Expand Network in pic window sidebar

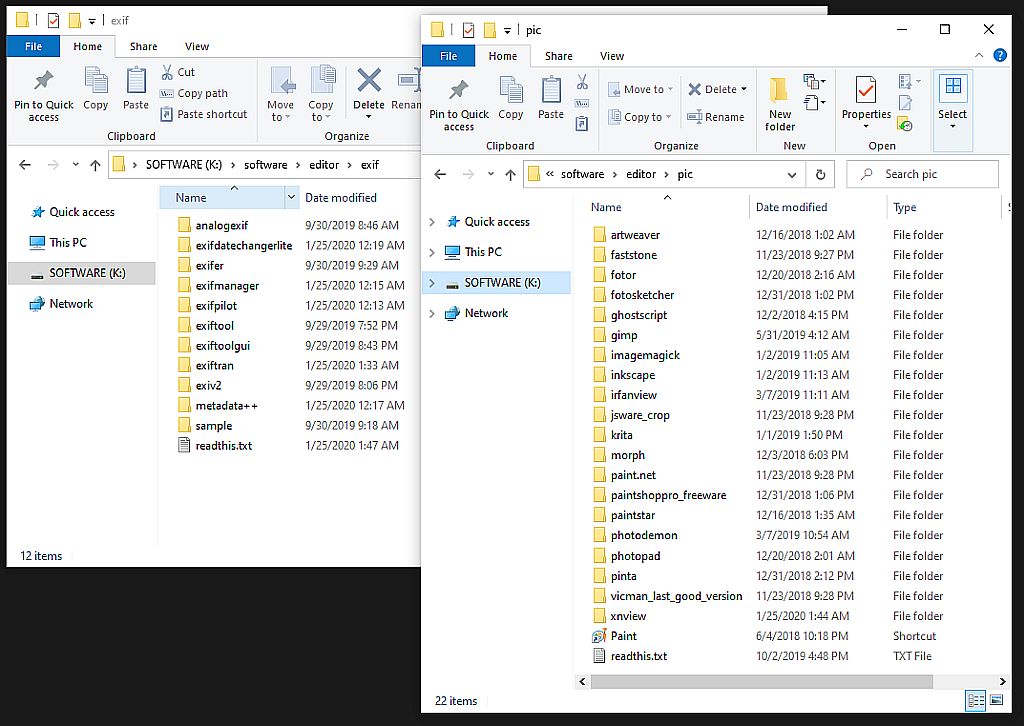pos(432,313)
